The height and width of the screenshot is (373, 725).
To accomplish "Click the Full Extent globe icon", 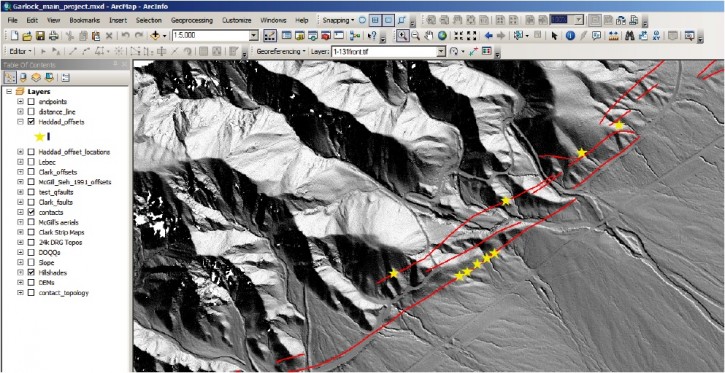I will (x=442, y=36).
